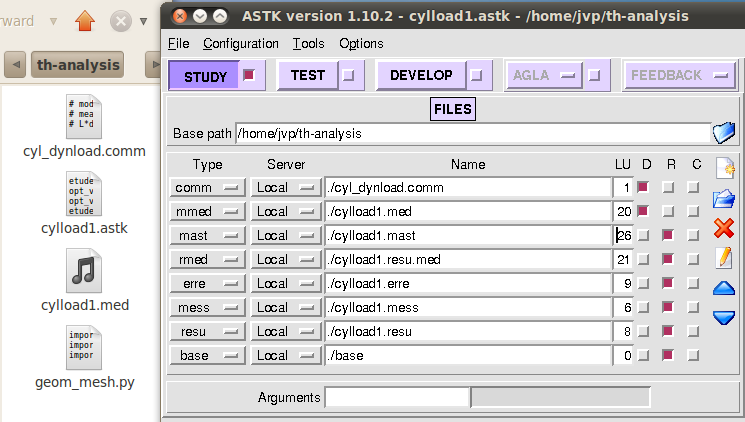Click the grey stop icon in file manager

121,21
